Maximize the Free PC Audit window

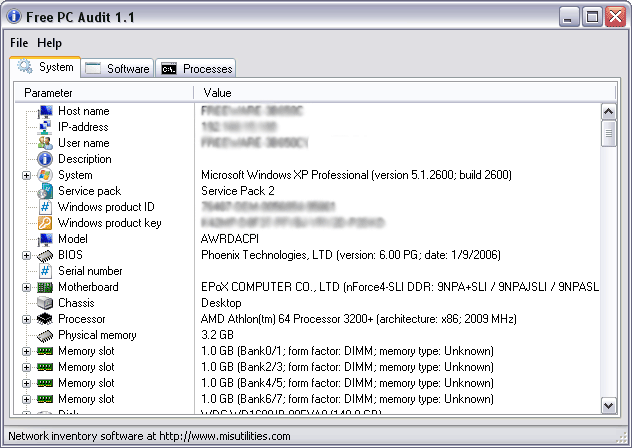coord(592,17)
